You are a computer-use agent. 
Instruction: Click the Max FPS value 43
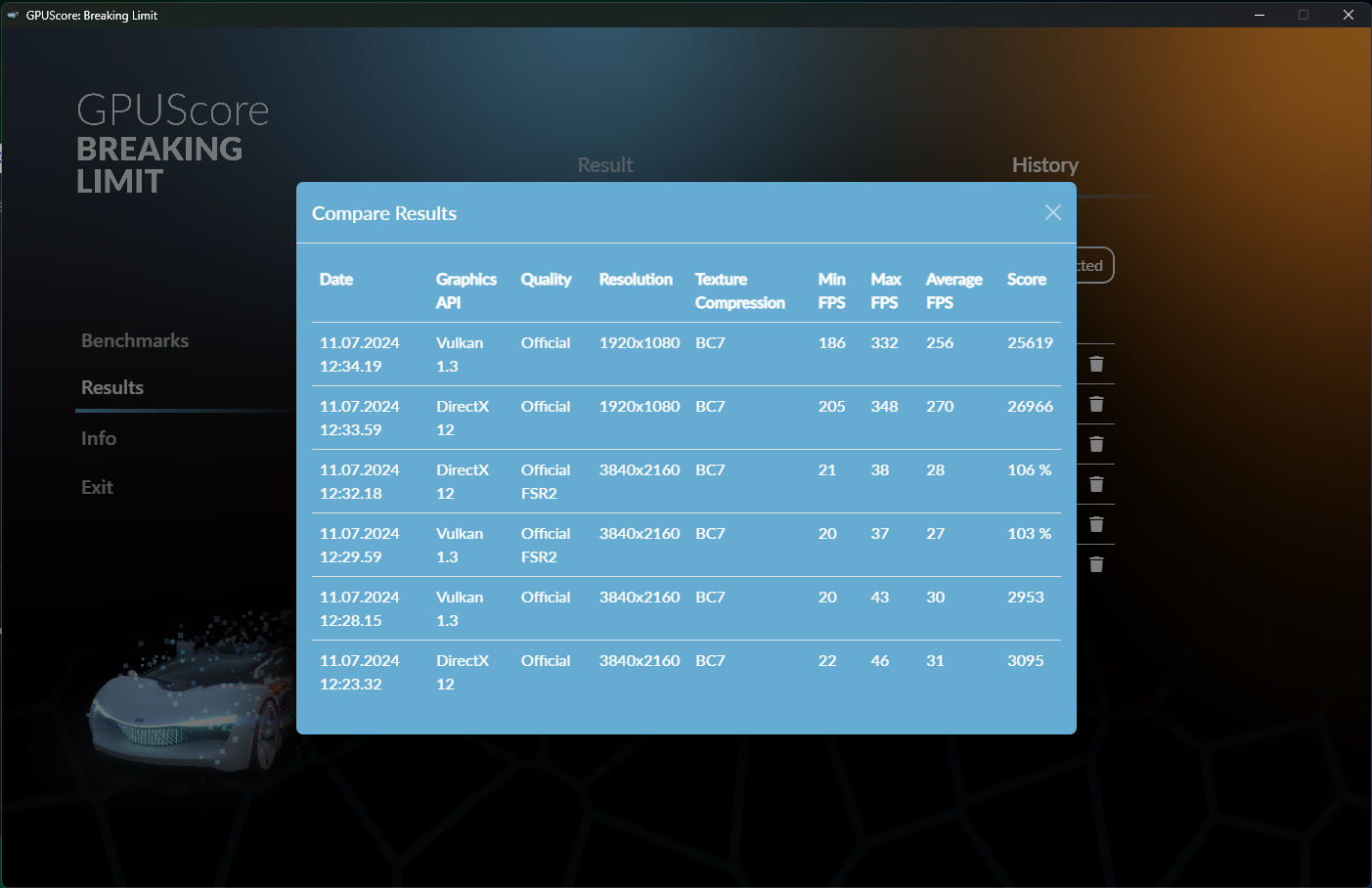click(880, 598)
